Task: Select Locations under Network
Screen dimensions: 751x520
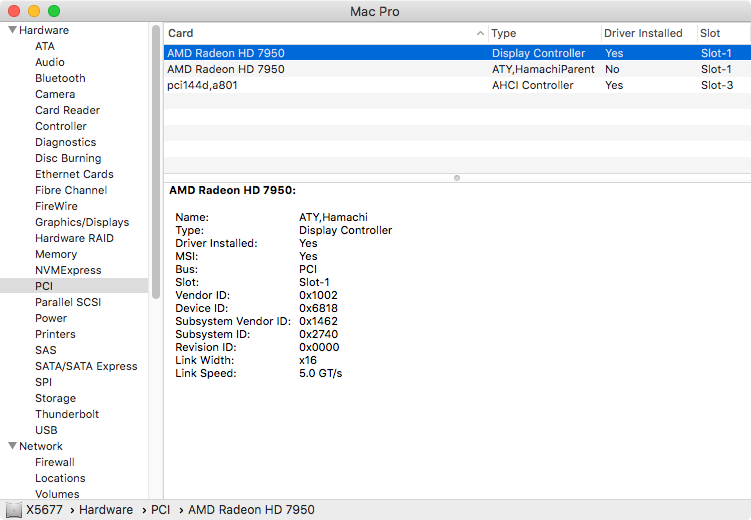Action: pos(60,478)
